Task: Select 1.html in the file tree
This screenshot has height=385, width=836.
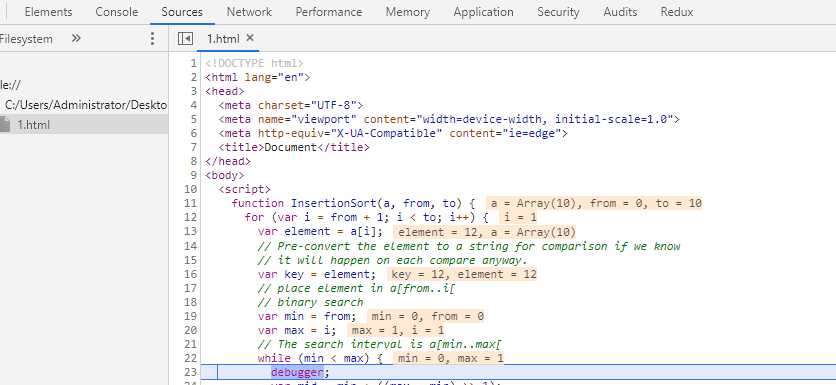Action: coord(33,125)
